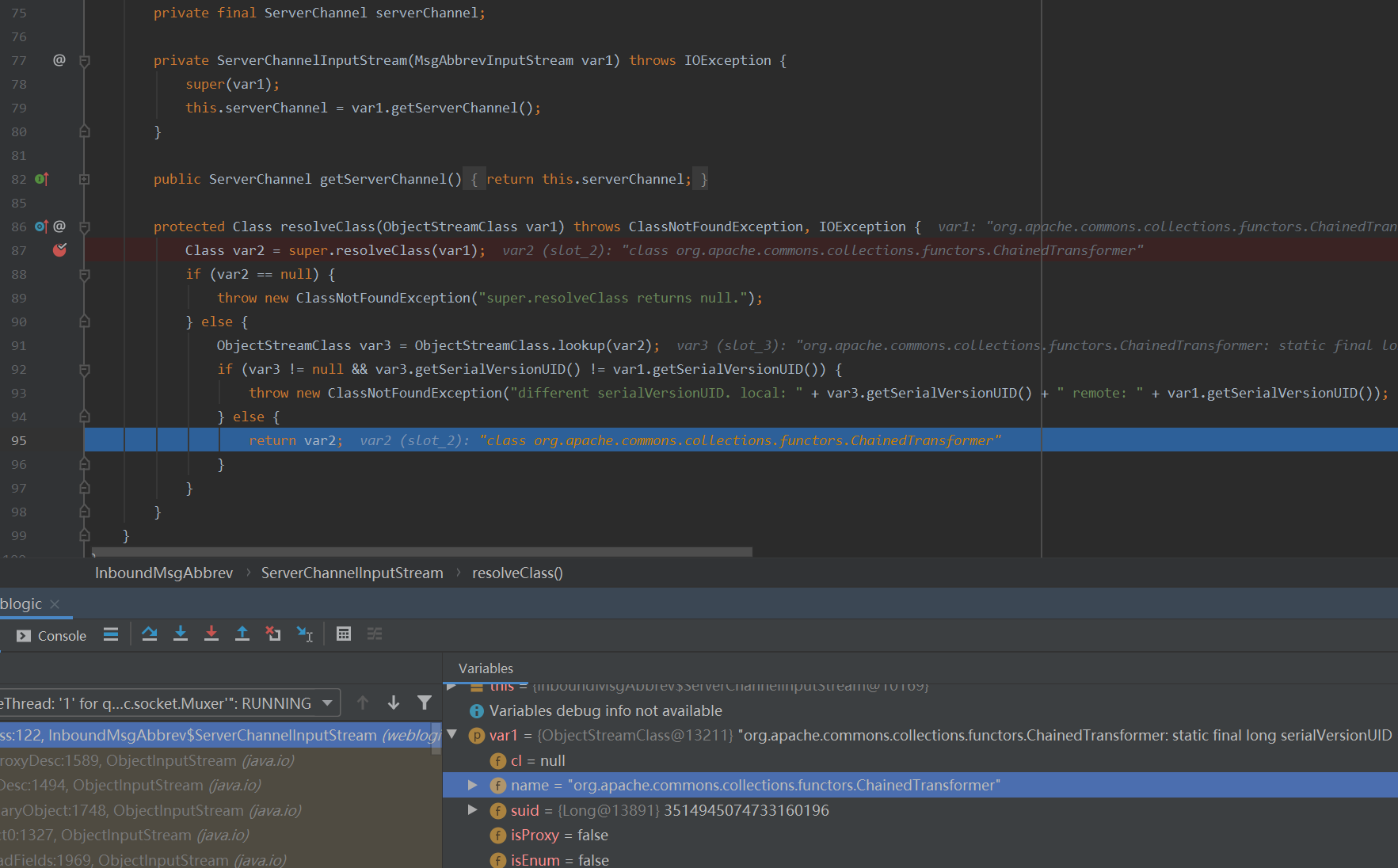Go to previous frame arrow
This screenshot has width=1398, height=868.
pyautogui.click(x=363, y=703)
